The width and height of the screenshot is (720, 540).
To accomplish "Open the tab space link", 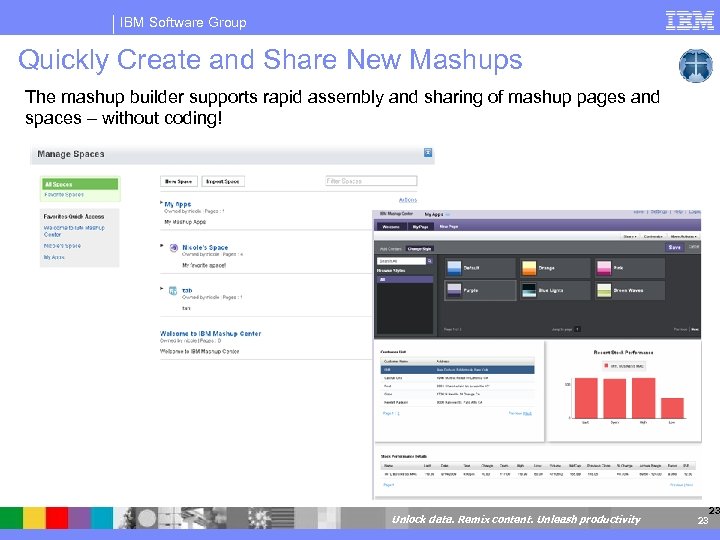I will [x=187, y=290].
